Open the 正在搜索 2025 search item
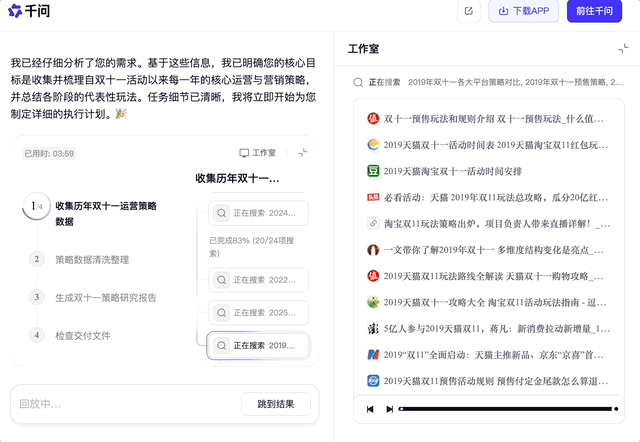The width and height of the screenshot is (640, 442). pyautogui.click(x=258, y=313)
